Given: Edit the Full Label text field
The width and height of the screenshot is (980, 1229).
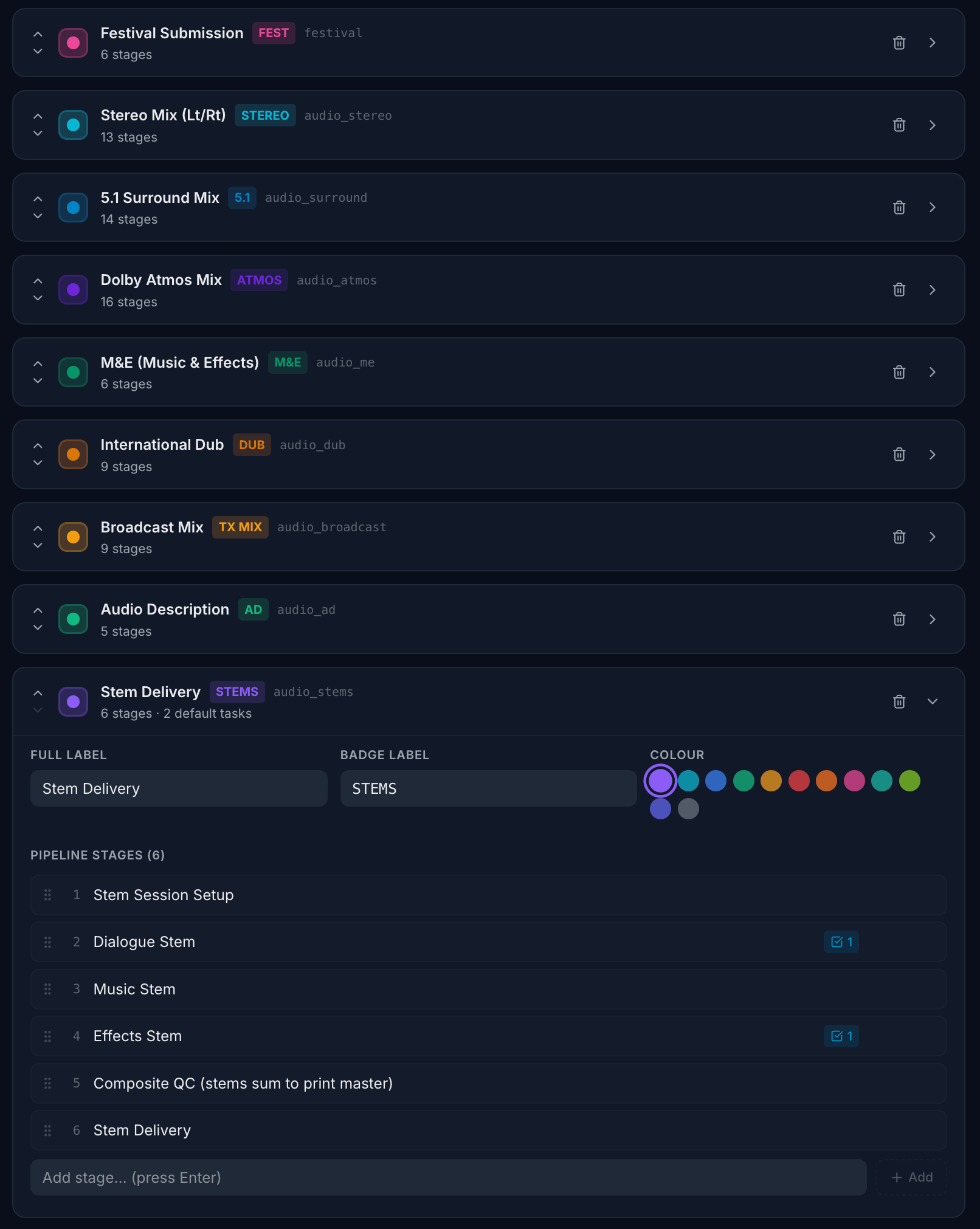Looking at the screenshot, I should (179, 788).
